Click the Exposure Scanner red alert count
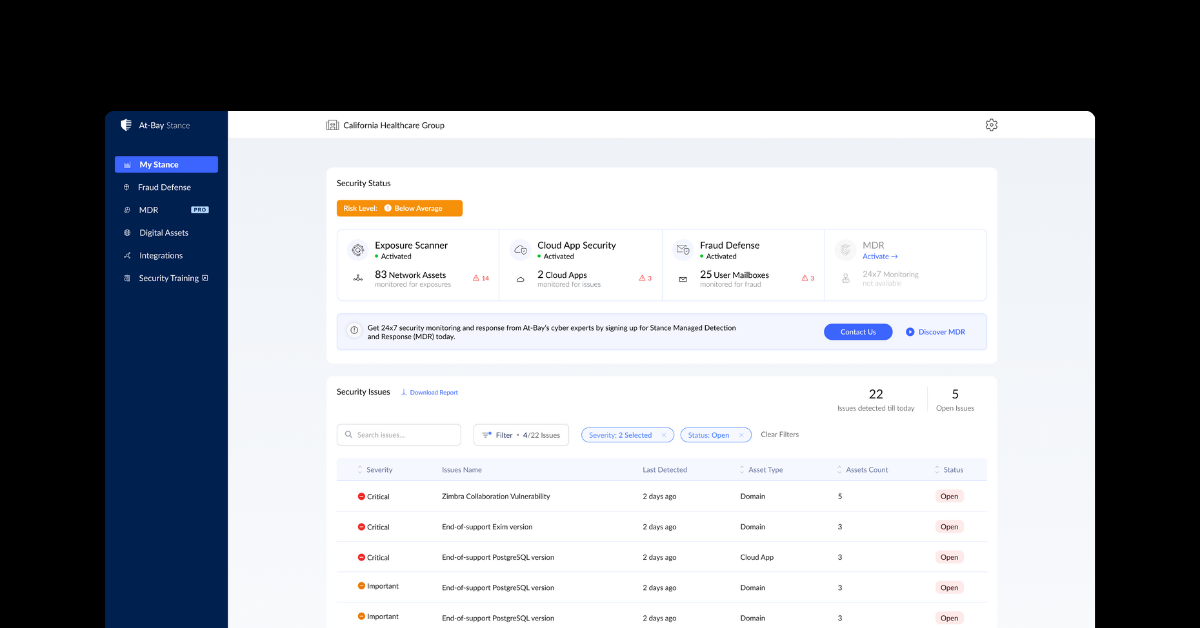 [479, 278]
